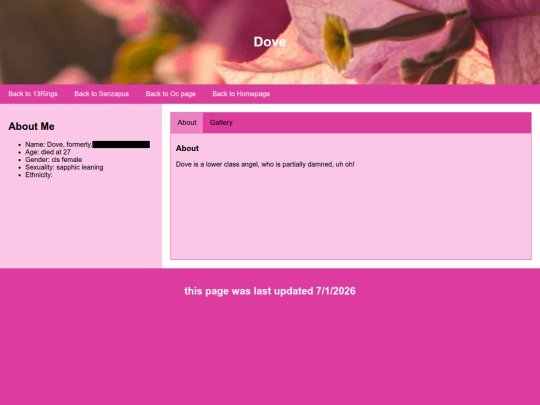Select the 'Ethnicity:' list item
This screenshot has height=405, width=540.
[x=39, y=175]
